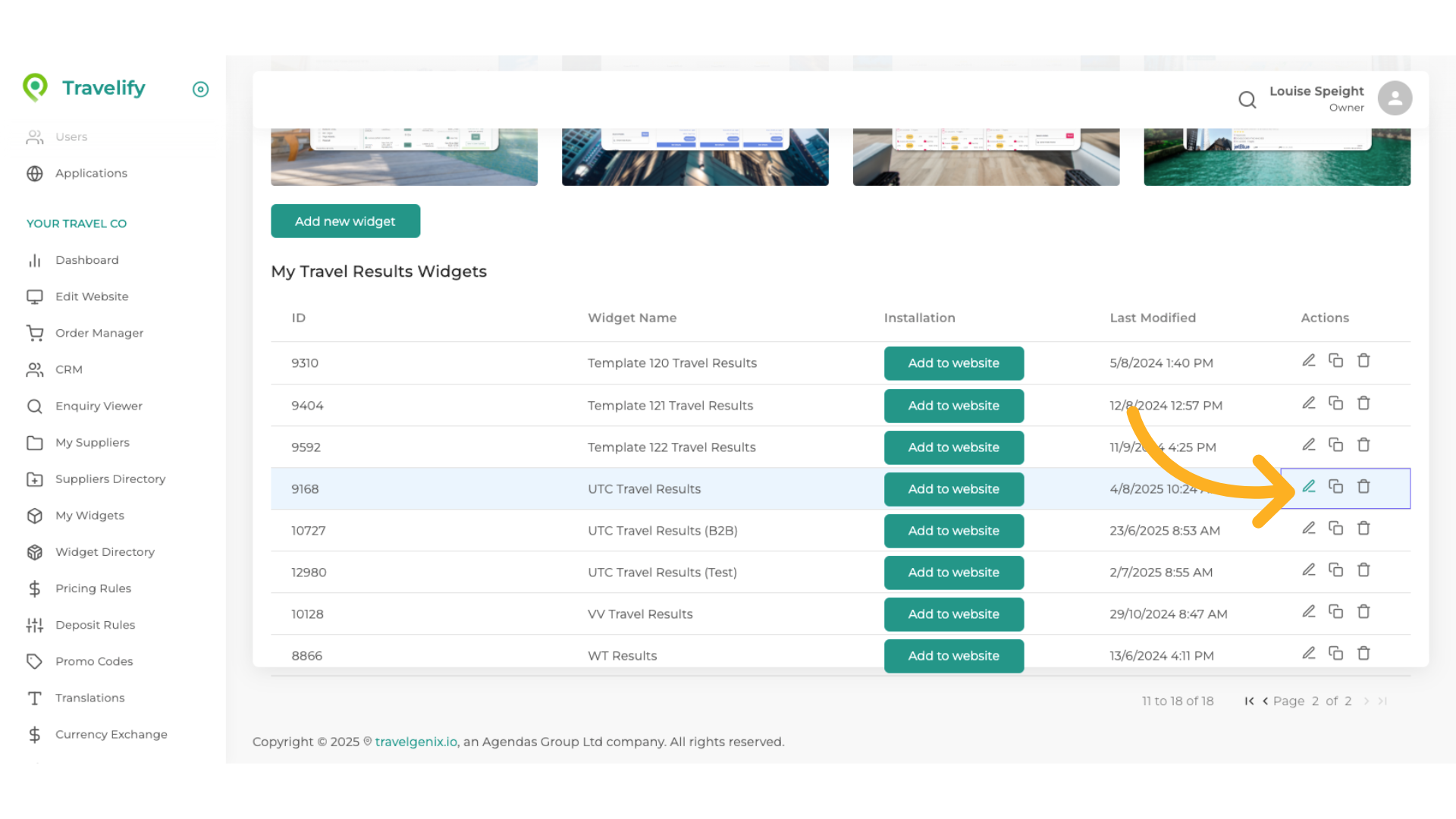Click copy icon for VV Travel Results

1336,612
